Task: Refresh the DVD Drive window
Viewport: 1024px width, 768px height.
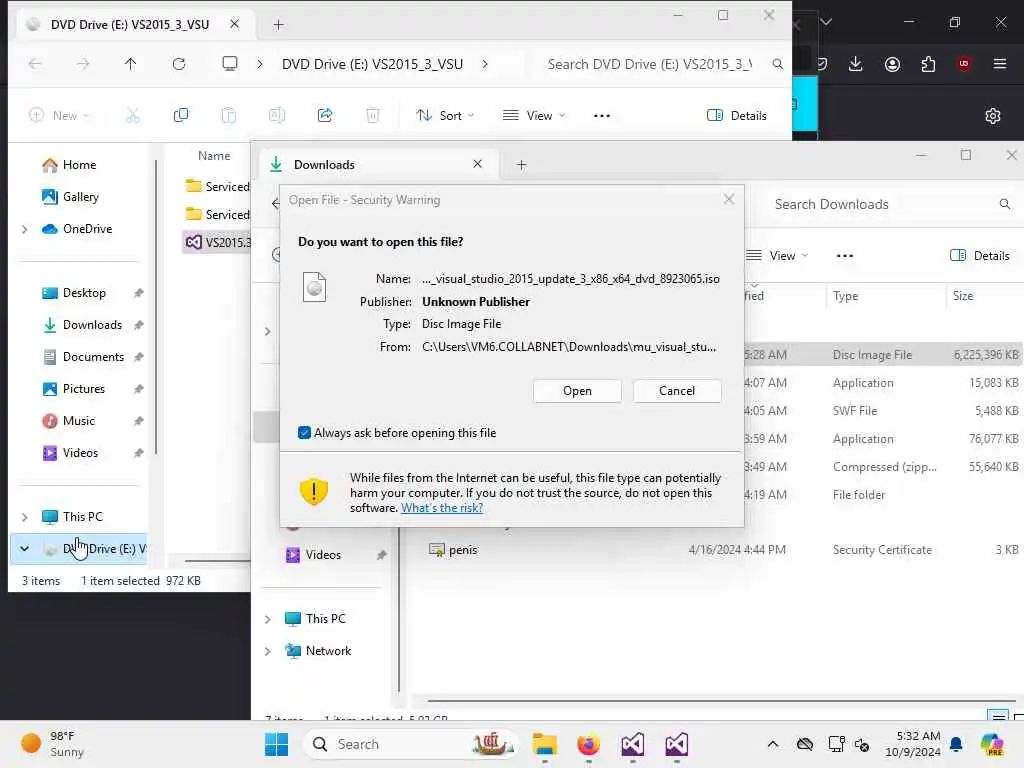Action: [179, 63]
